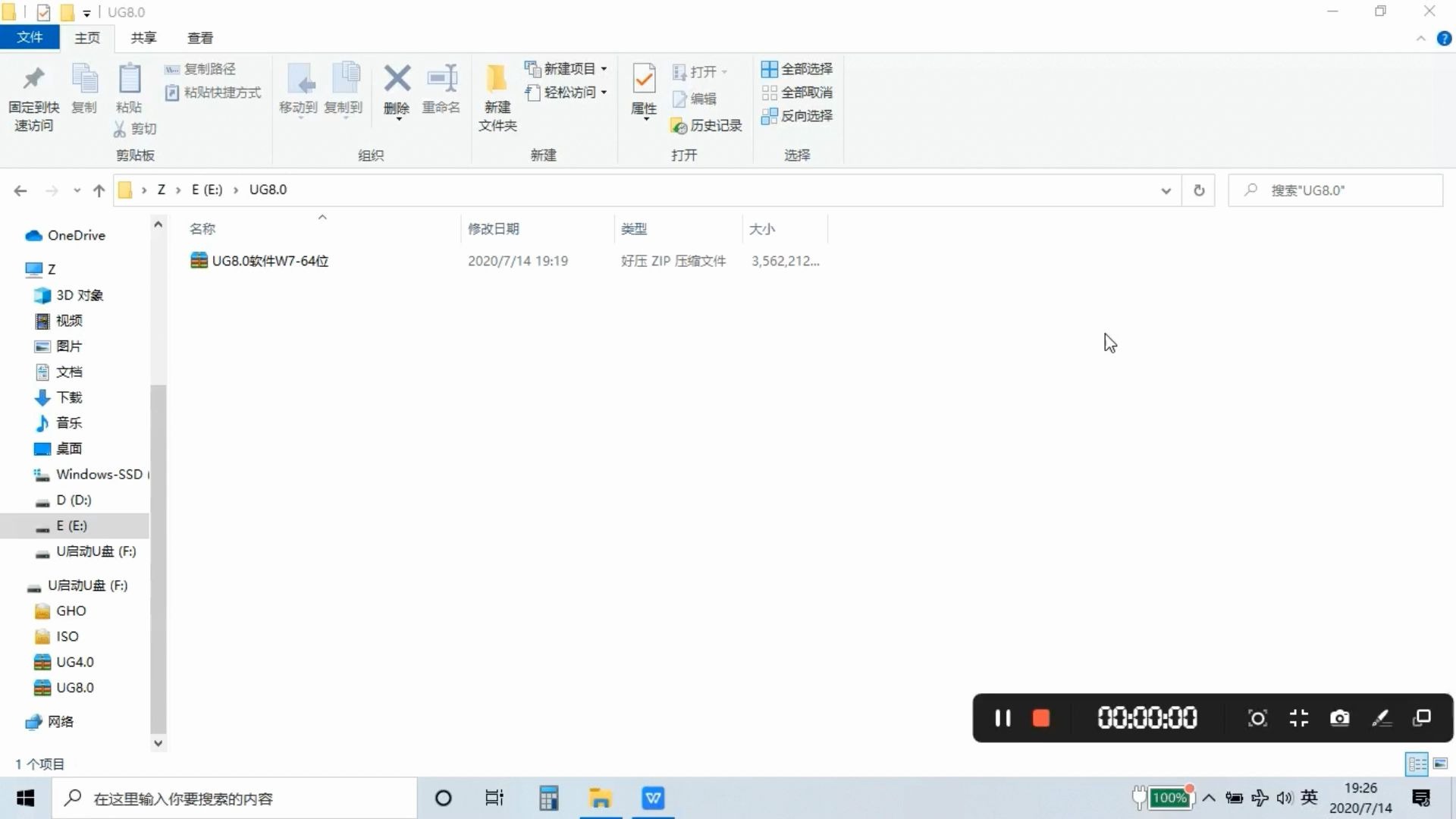This screenshot has height=819, width=1456.
Task: Stop the screen recording
Action: (1040, 718)
